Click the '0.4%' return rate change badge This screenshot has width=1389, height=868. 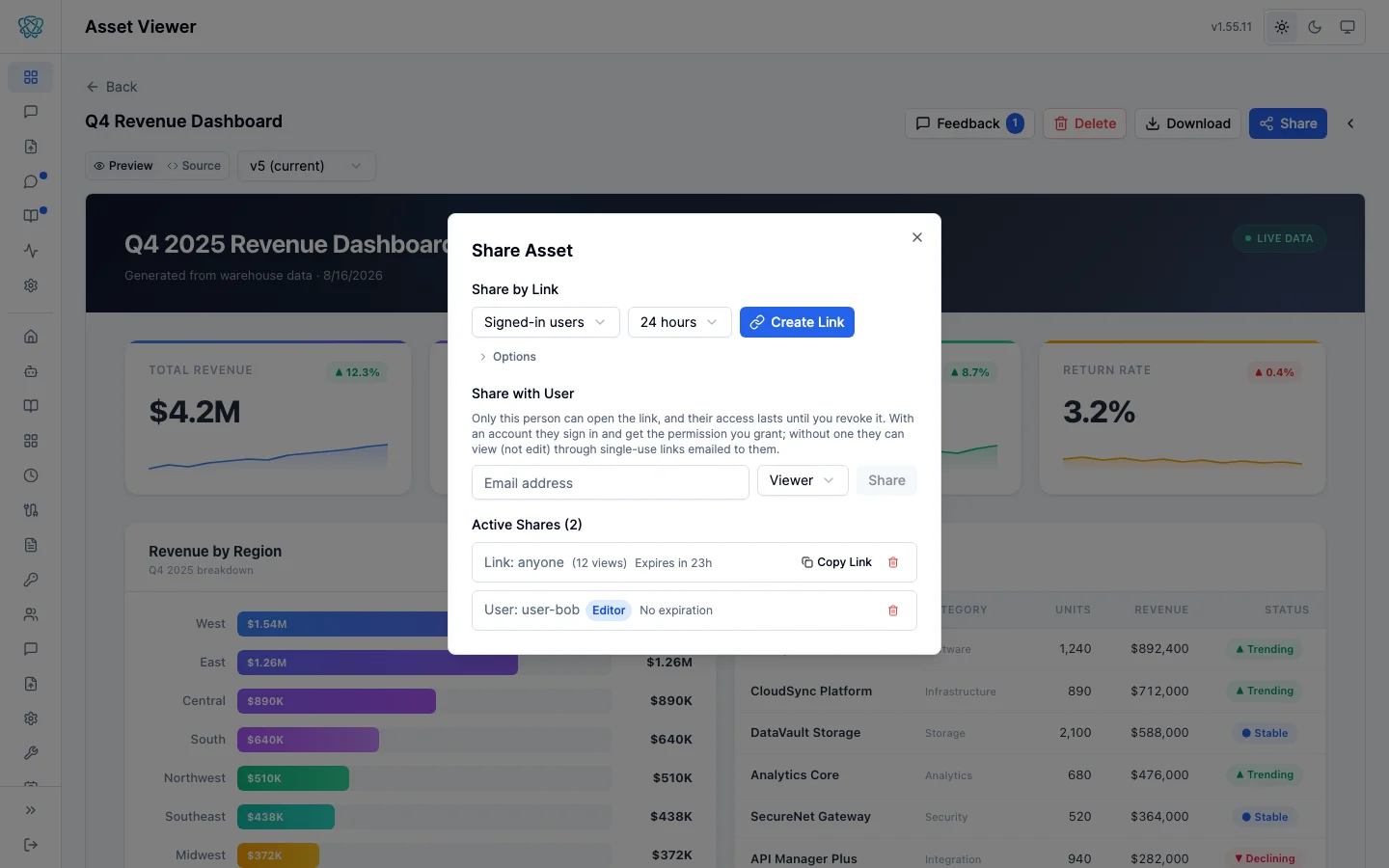pyautogui.click(x=1274, y=372)
